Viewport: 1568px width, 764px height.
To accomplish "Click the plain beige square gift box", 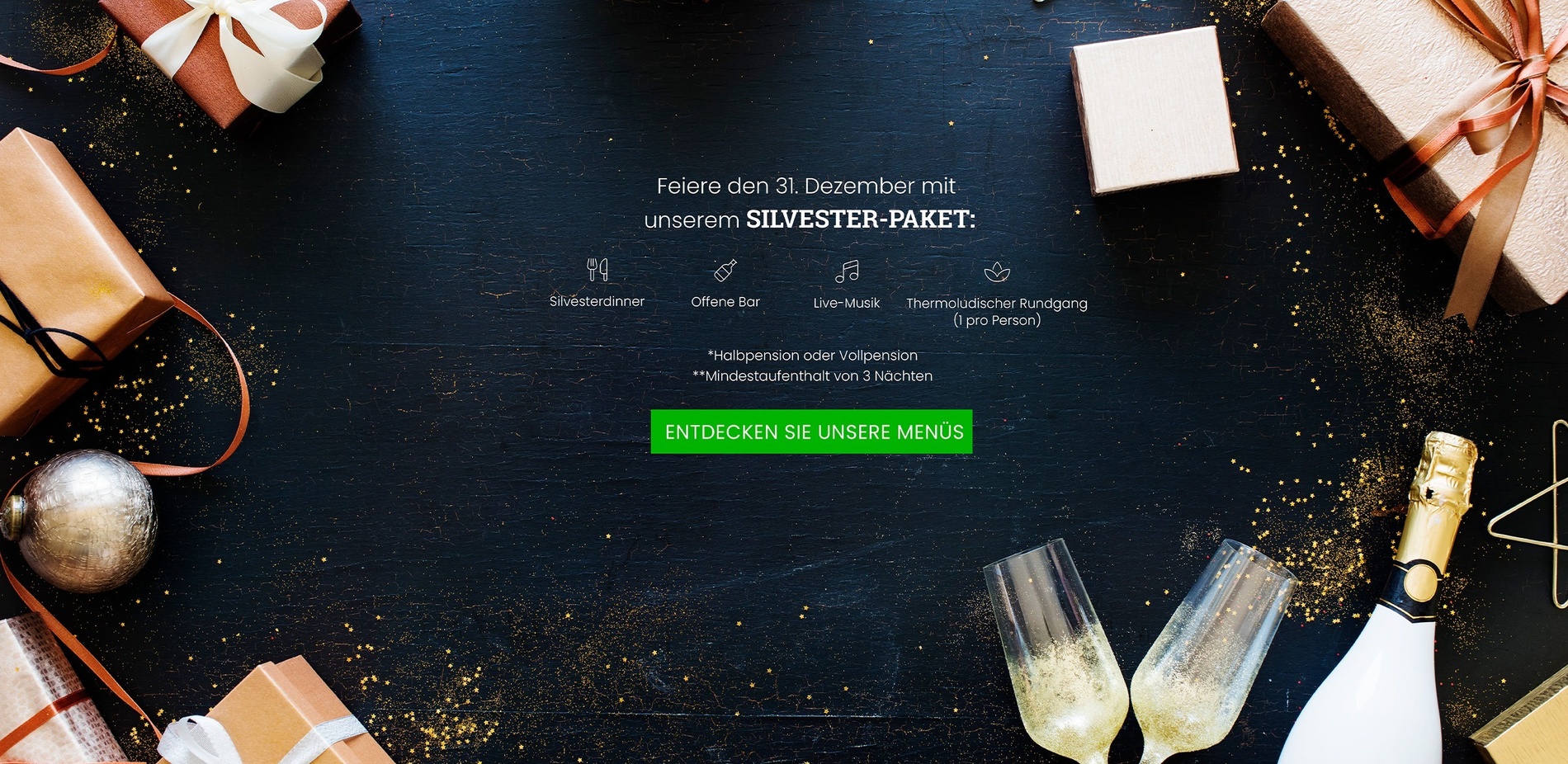I will (1154, 110).
